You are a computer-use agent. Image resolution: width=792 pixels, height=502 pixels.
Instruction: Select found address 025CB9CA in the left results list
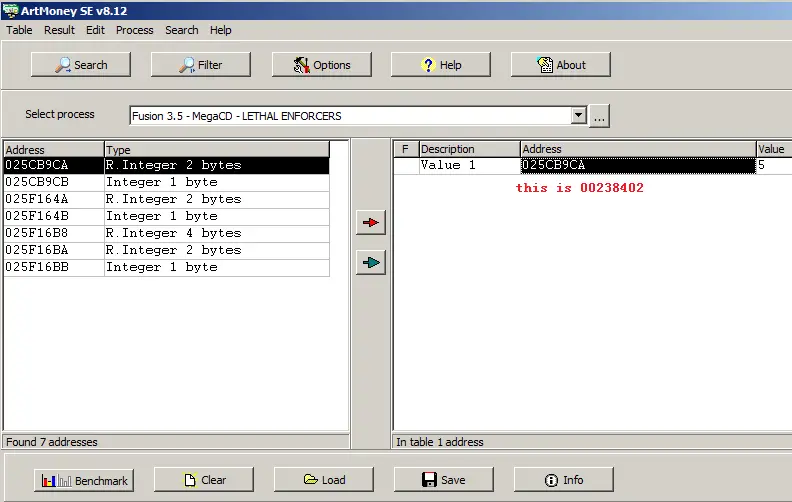[167, 165]
